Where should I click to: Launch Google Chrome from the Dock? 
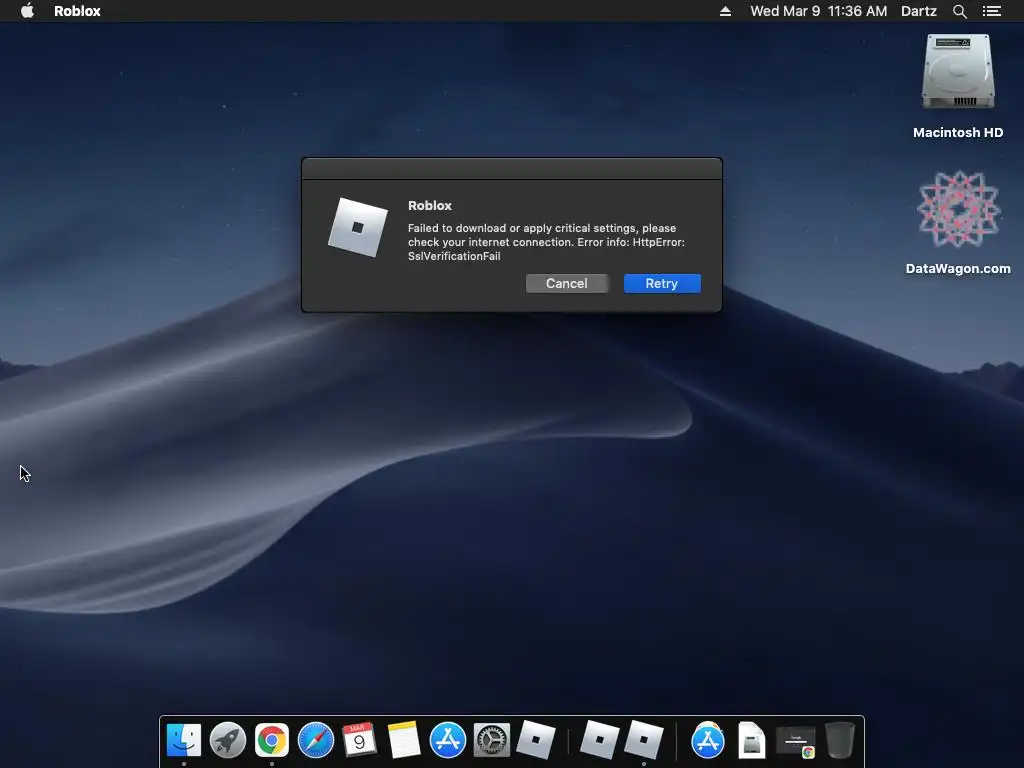[x=272, y=740]
